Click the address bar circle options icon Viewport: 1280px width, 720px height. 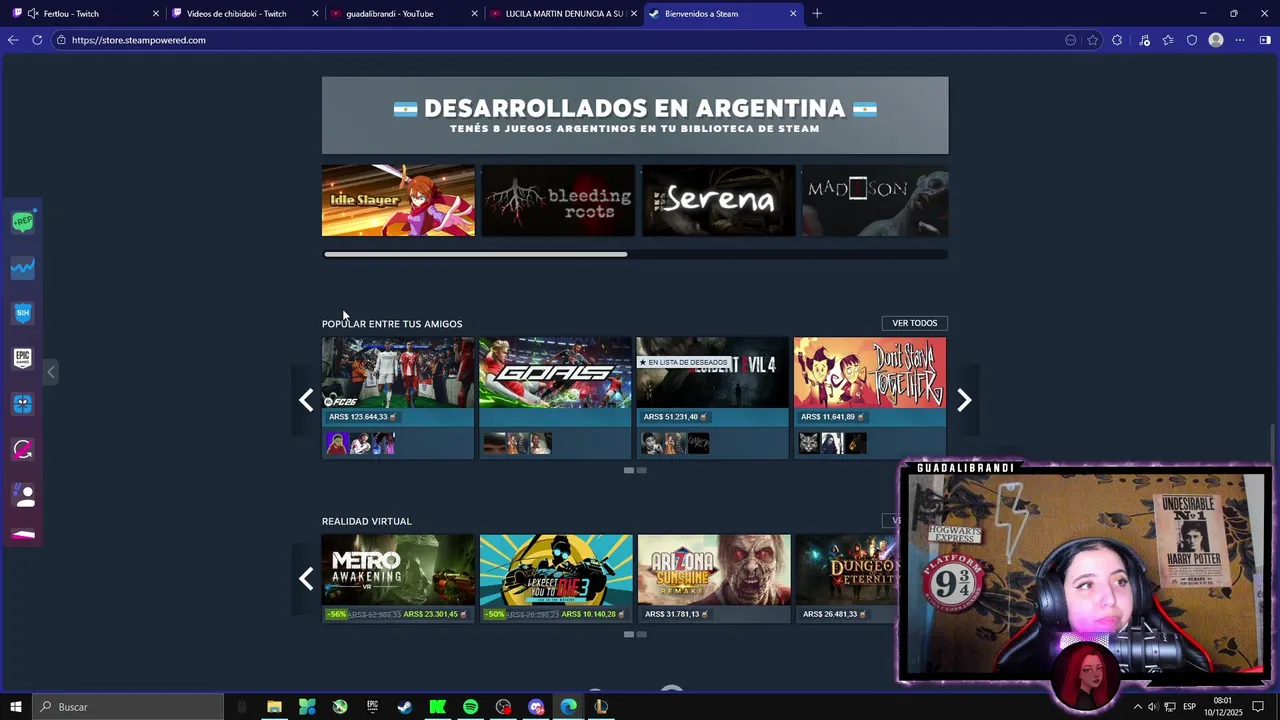[1070, 40]
